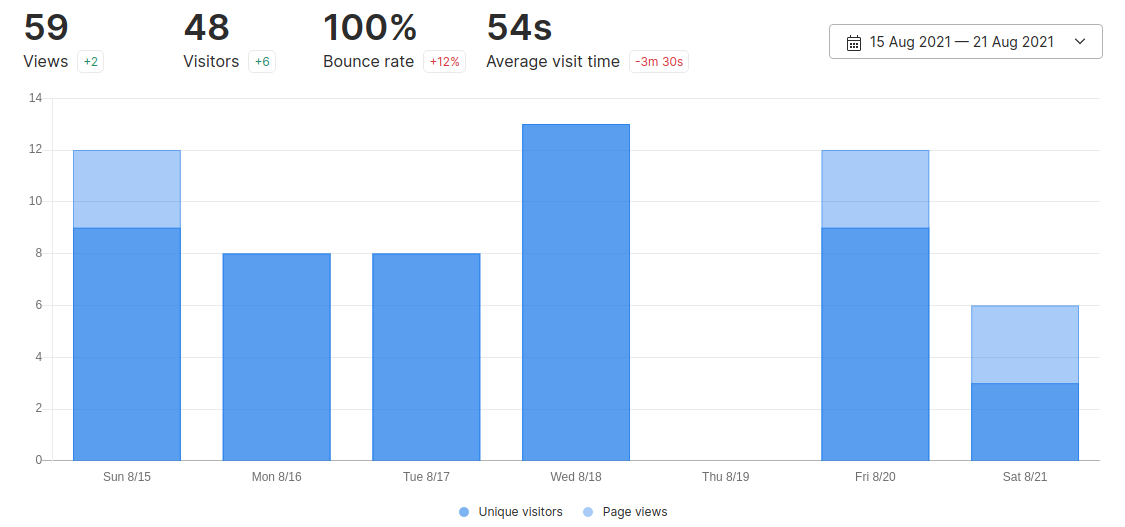Toggle Page views legend dot
1125x527 pixels.
588,512
